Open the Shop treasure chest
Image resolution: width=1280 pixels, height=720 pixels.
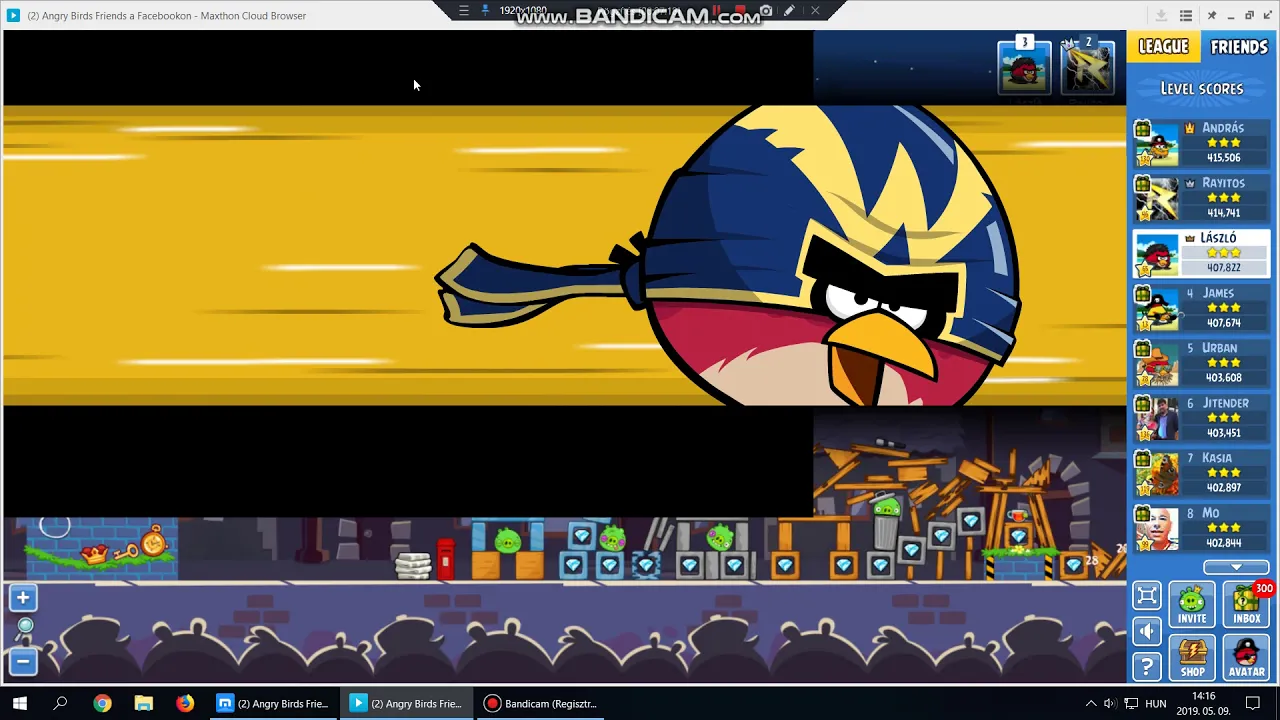pos(1191,658)
